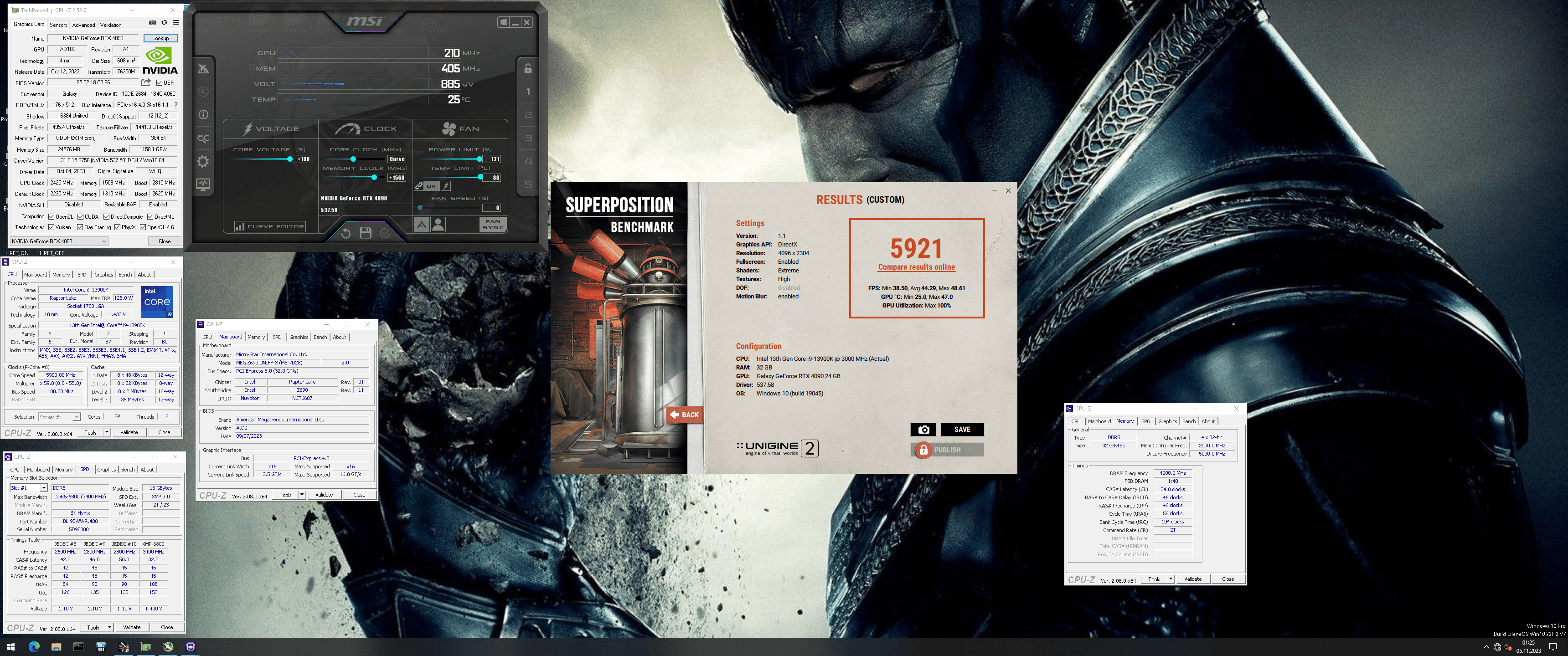
Task: Open the Bench tab in CPU-Z
Action: [125, 275]
